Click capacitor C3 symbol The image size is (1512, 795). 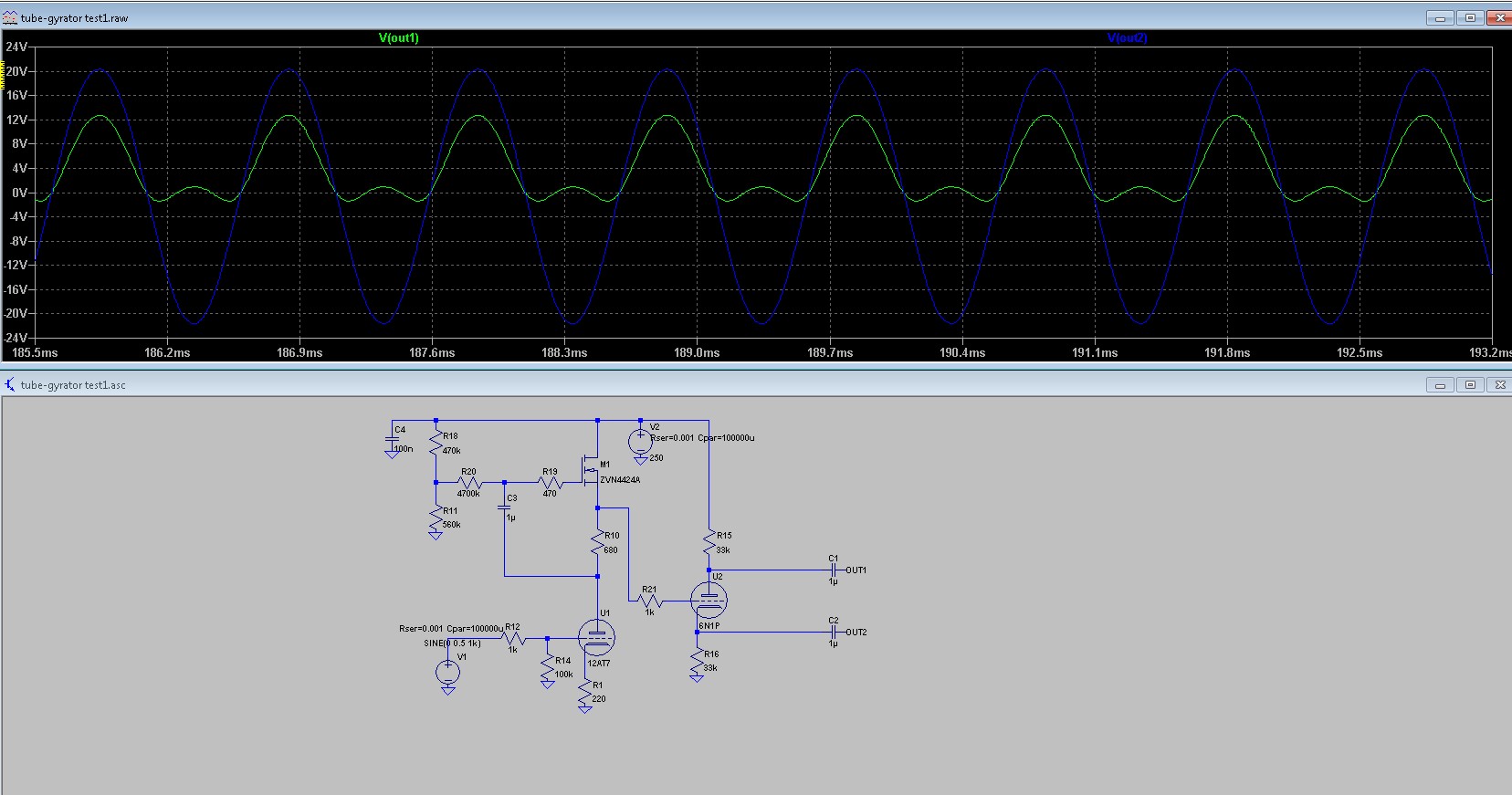coord(504,508)
